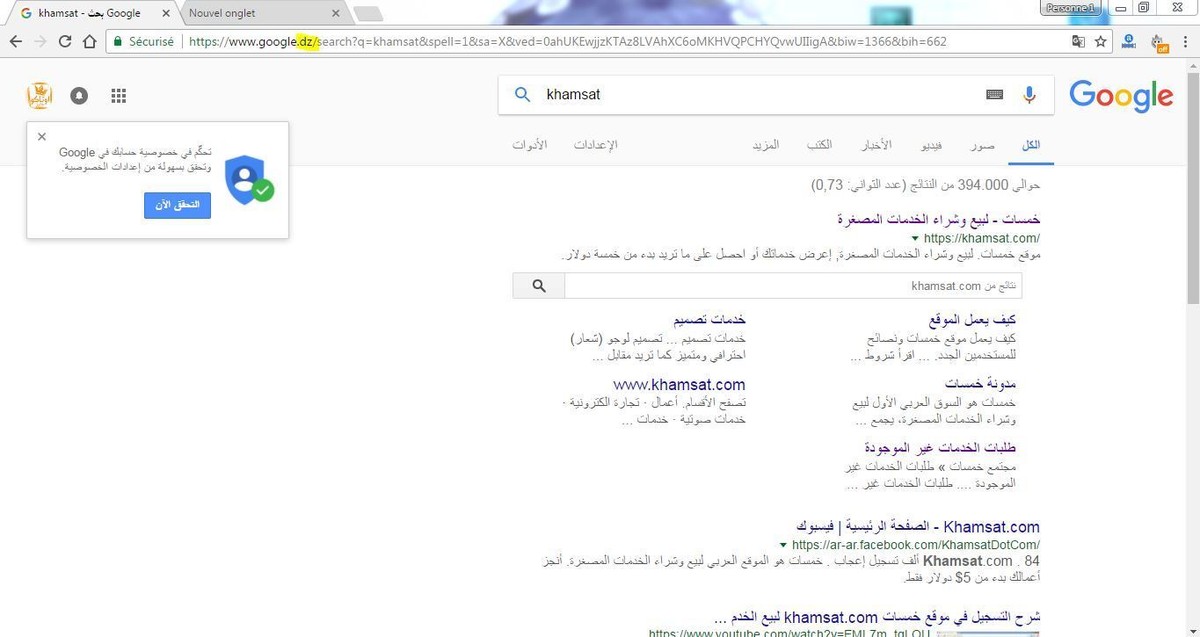Open the Khamsat.com Facebook page result
The width and height of the screenshot is (1200, 637).
click(x=918, y=527)
